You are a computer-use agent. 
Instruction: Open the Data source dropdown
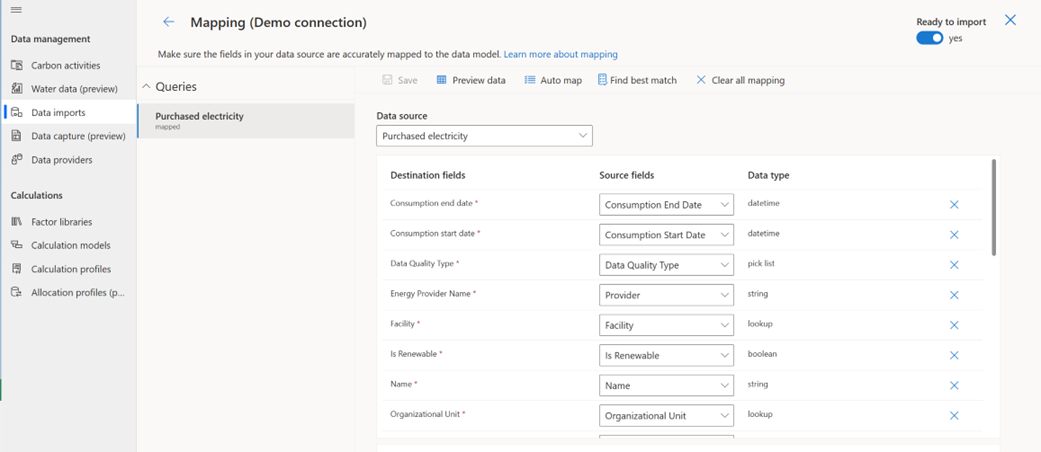point(484,136)
